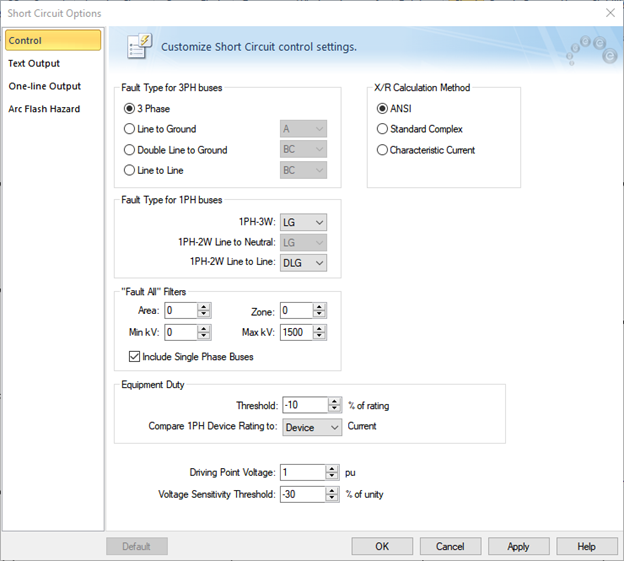Close the Short Circuit Options dialog
This screenshot has width=624, height=561.
[x=610, y=13]
